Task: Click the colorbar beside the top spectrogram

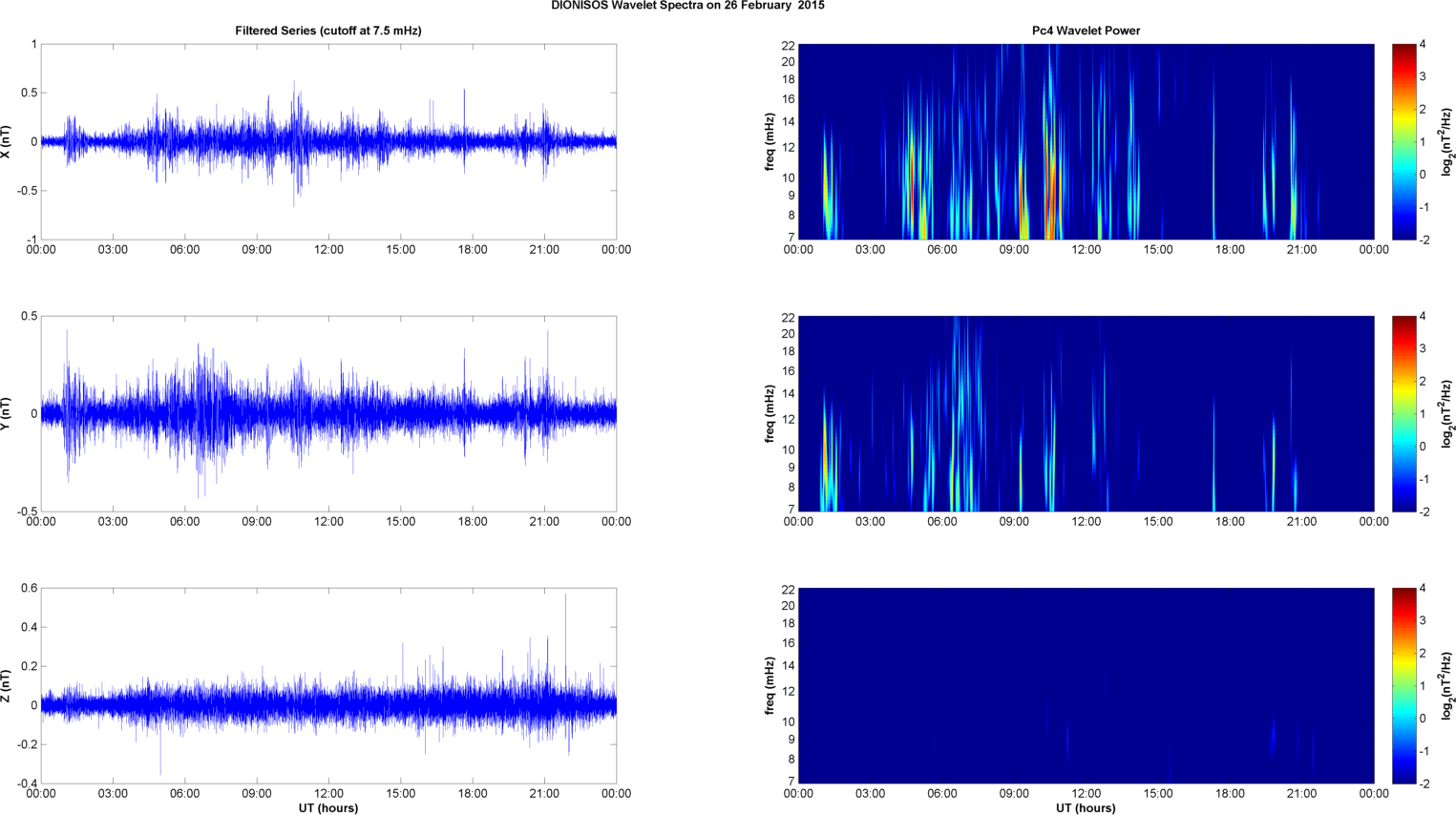Action: tap(1404, 141)
